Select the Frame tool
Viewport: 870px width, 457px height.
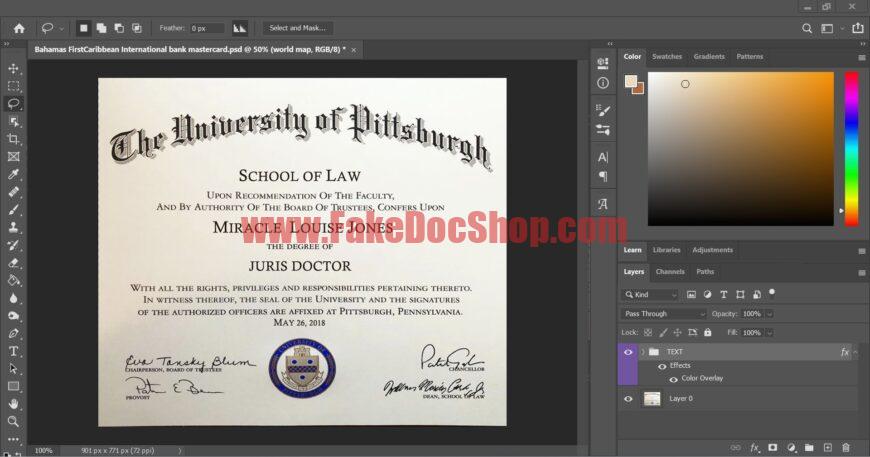(13, 156)
